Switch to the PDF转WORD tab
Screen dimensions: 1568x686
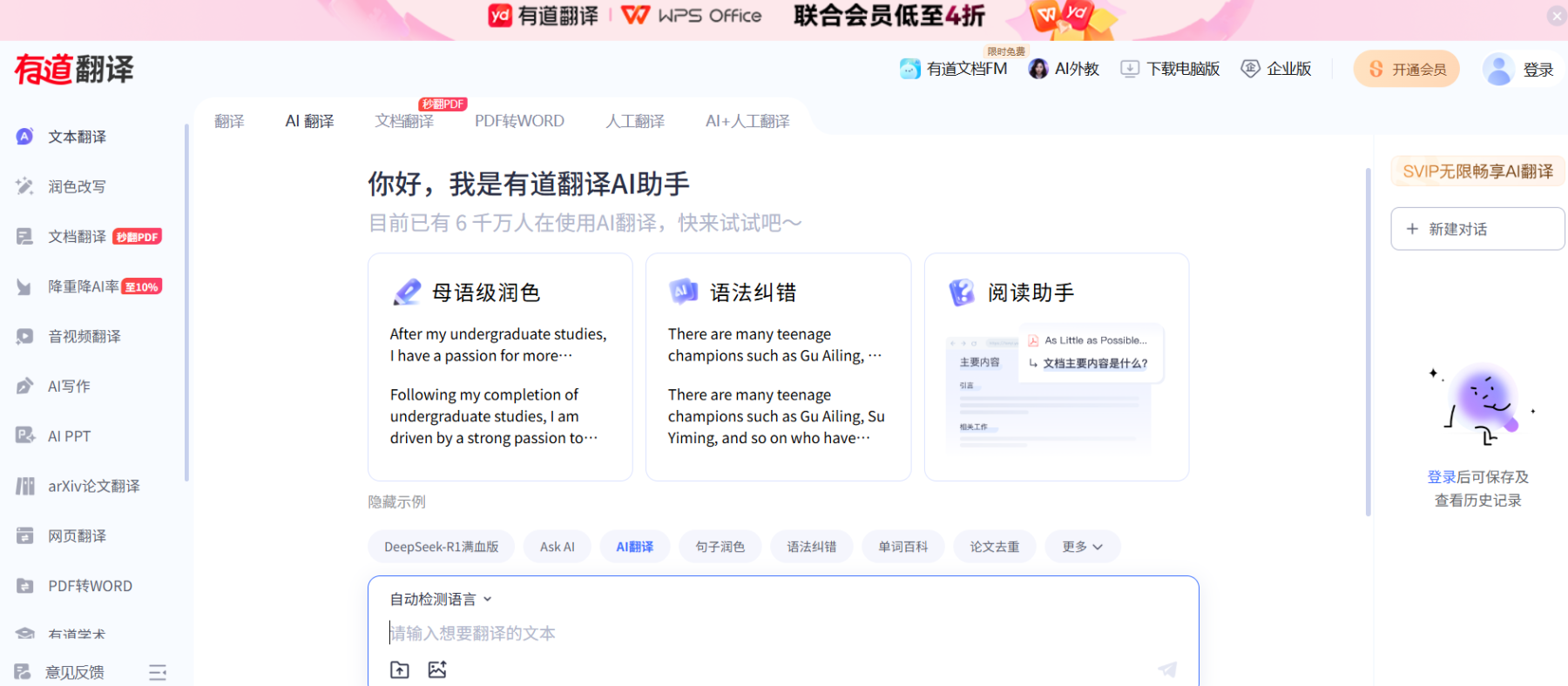519,121
